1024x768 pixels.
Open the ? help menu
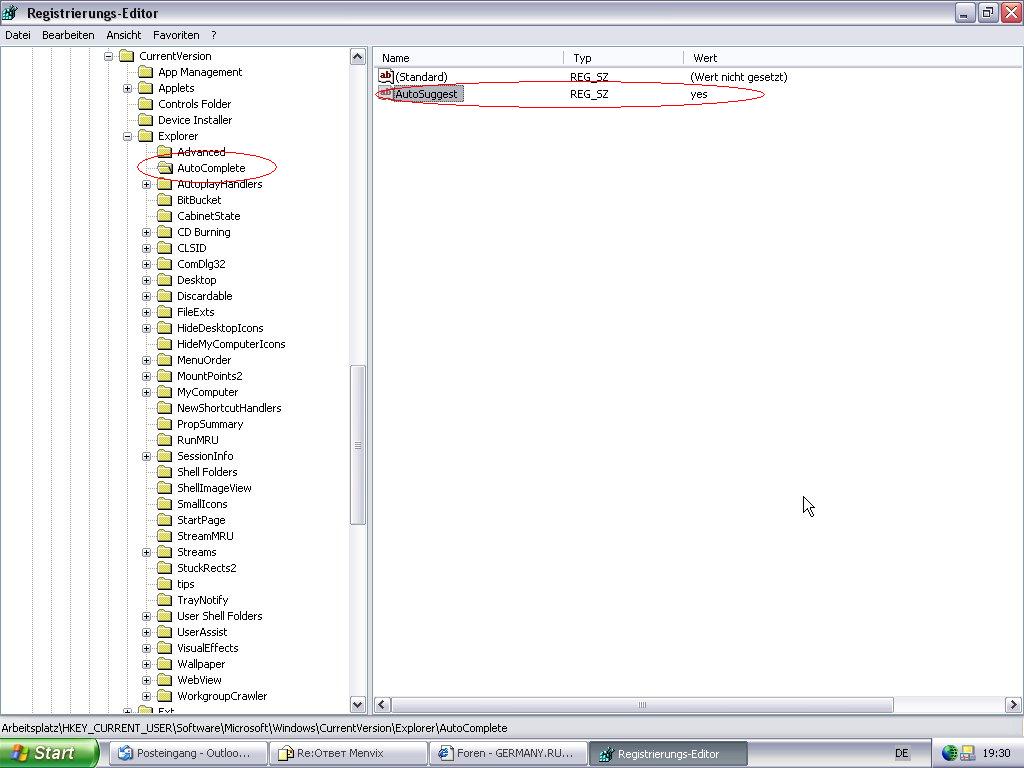coord(214,35)
